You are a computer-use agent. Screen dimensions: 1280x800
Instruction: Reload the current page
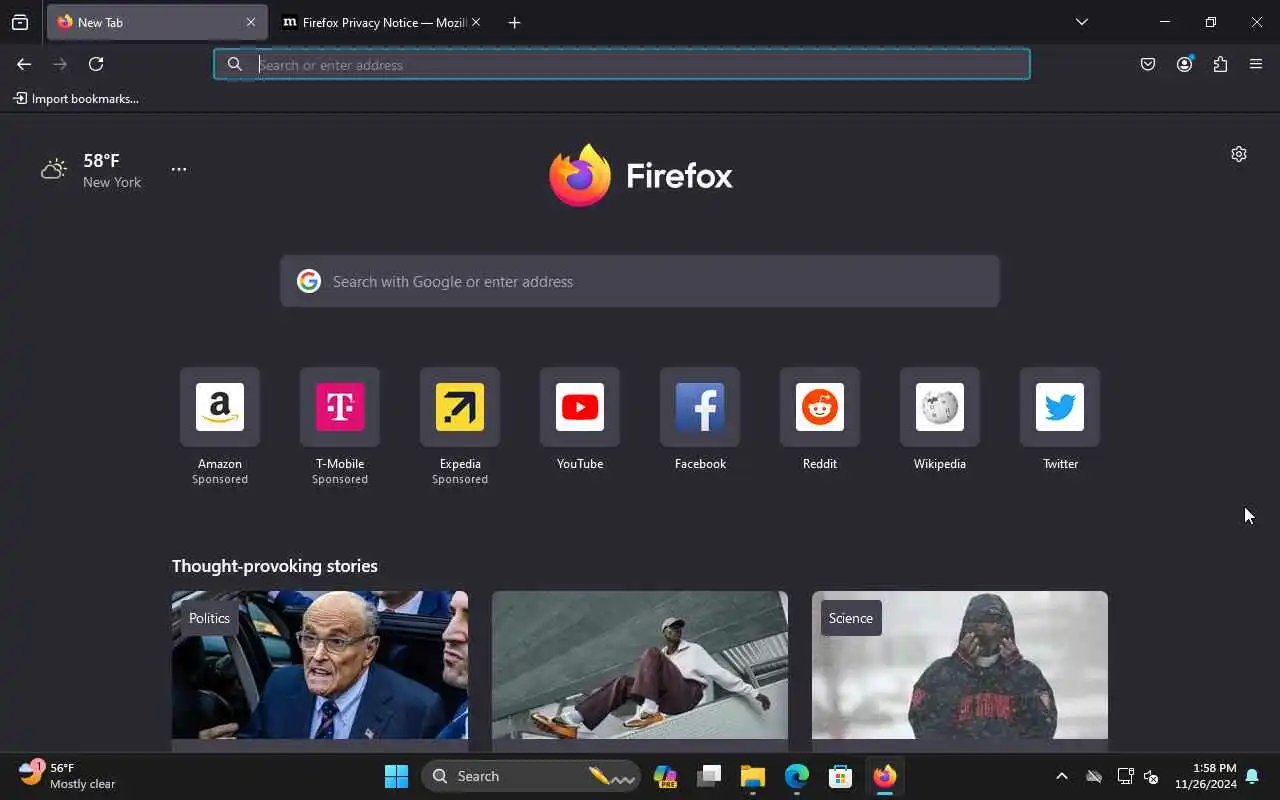coord(96,64)
